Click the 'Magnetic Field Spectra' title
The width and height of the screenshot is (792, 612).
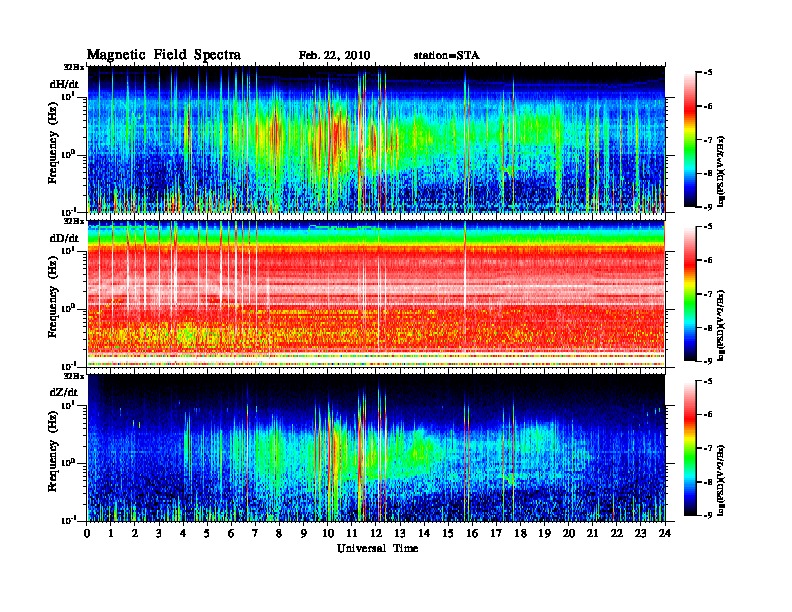[164, 55]
